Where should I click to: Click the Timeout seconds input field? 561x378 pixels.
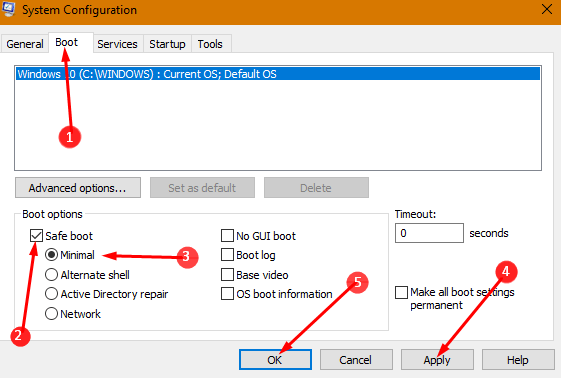pos(429,233)
